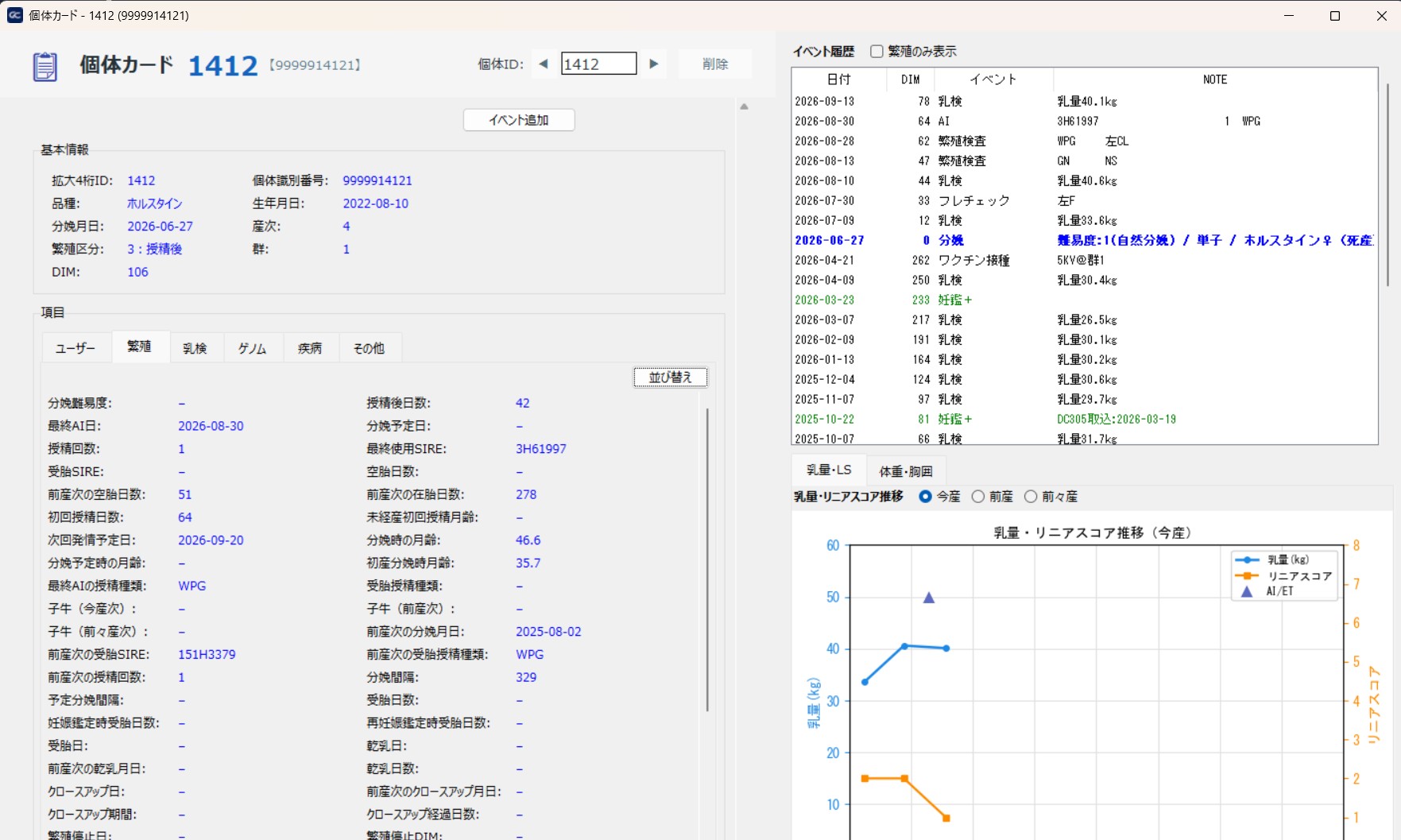Image resolution: width=1401 pixels, height=840 pixels.
Task: Click the 最終AI日 value 2026-08-30
Action: coord(211,426)
